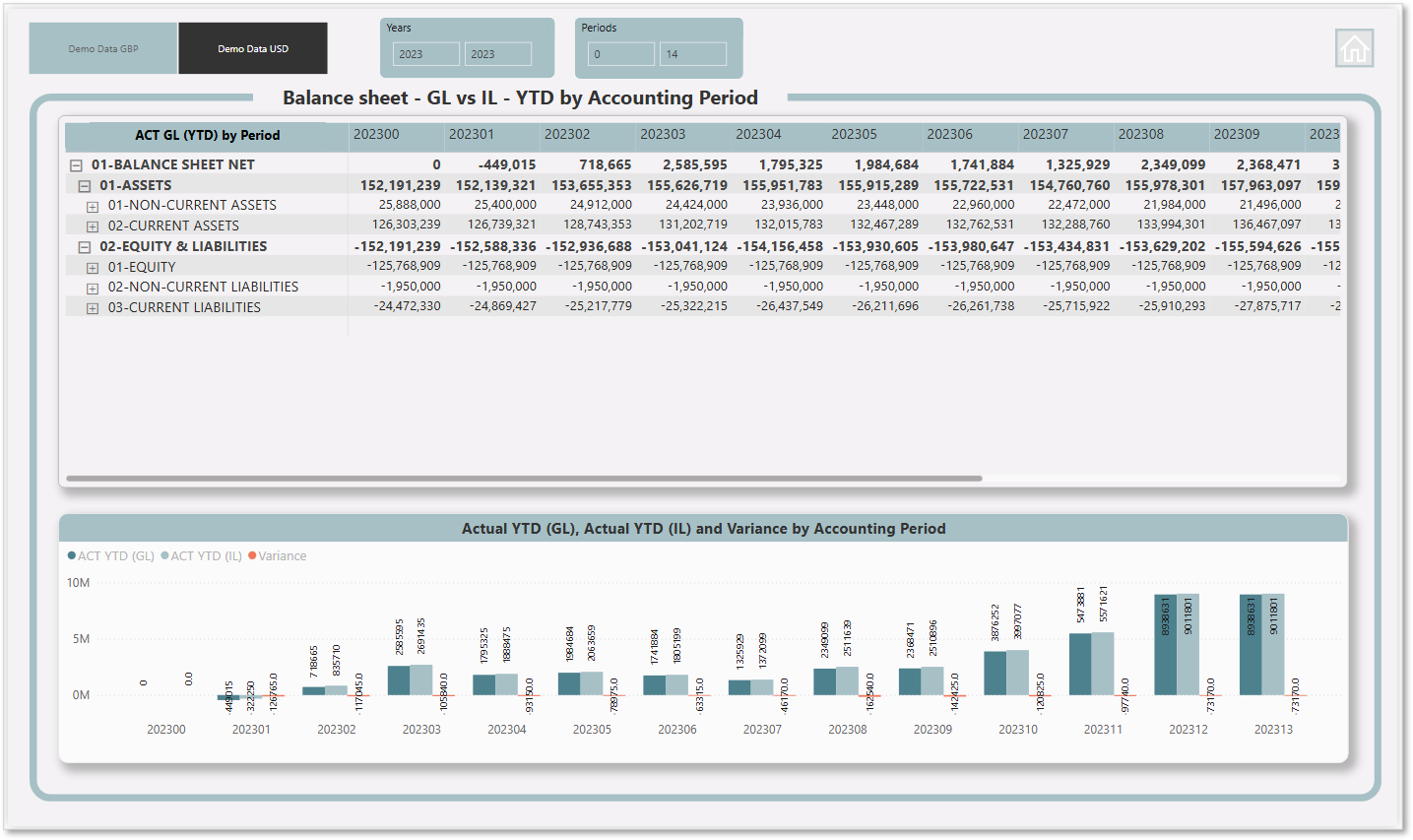
Task: Edit the Years end value 2023
Action: (498, 54)
